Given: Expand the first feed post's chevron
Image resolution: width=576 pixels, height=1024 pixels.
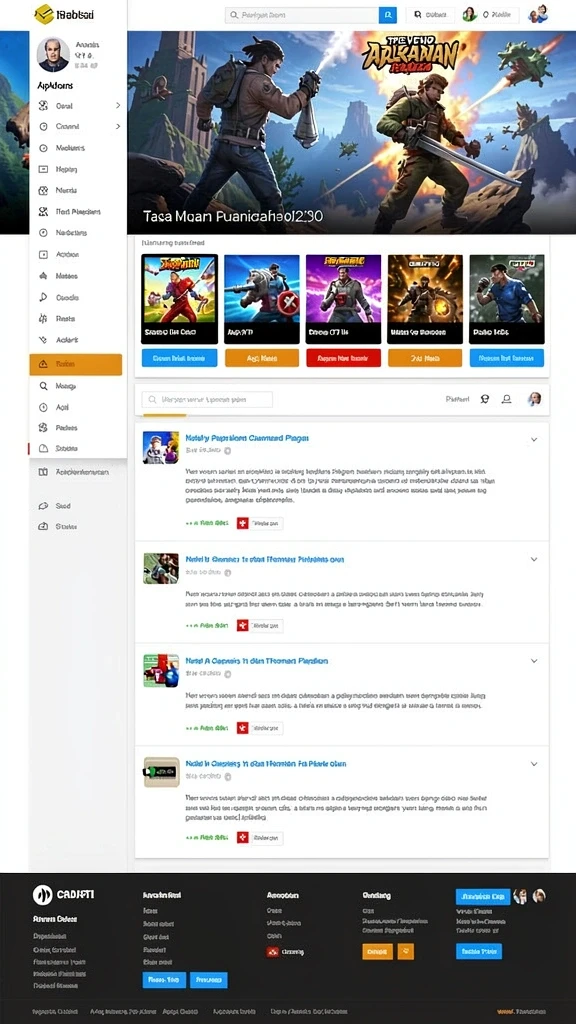Looking at the screenshot, I should [x=534, y=440].
